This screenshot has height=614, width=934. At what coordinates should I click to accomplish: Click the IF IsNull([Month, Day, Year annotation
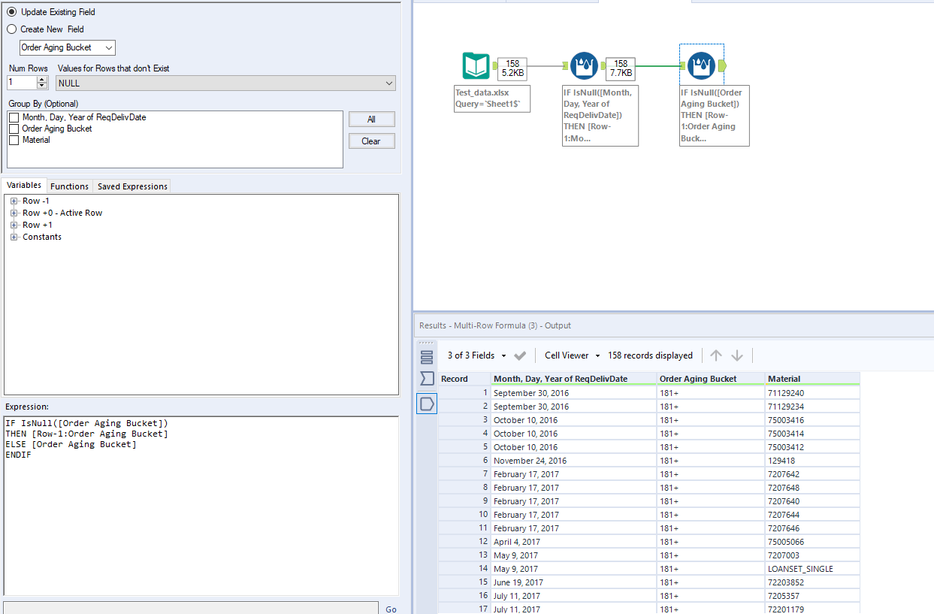click(x=600, y=116)
